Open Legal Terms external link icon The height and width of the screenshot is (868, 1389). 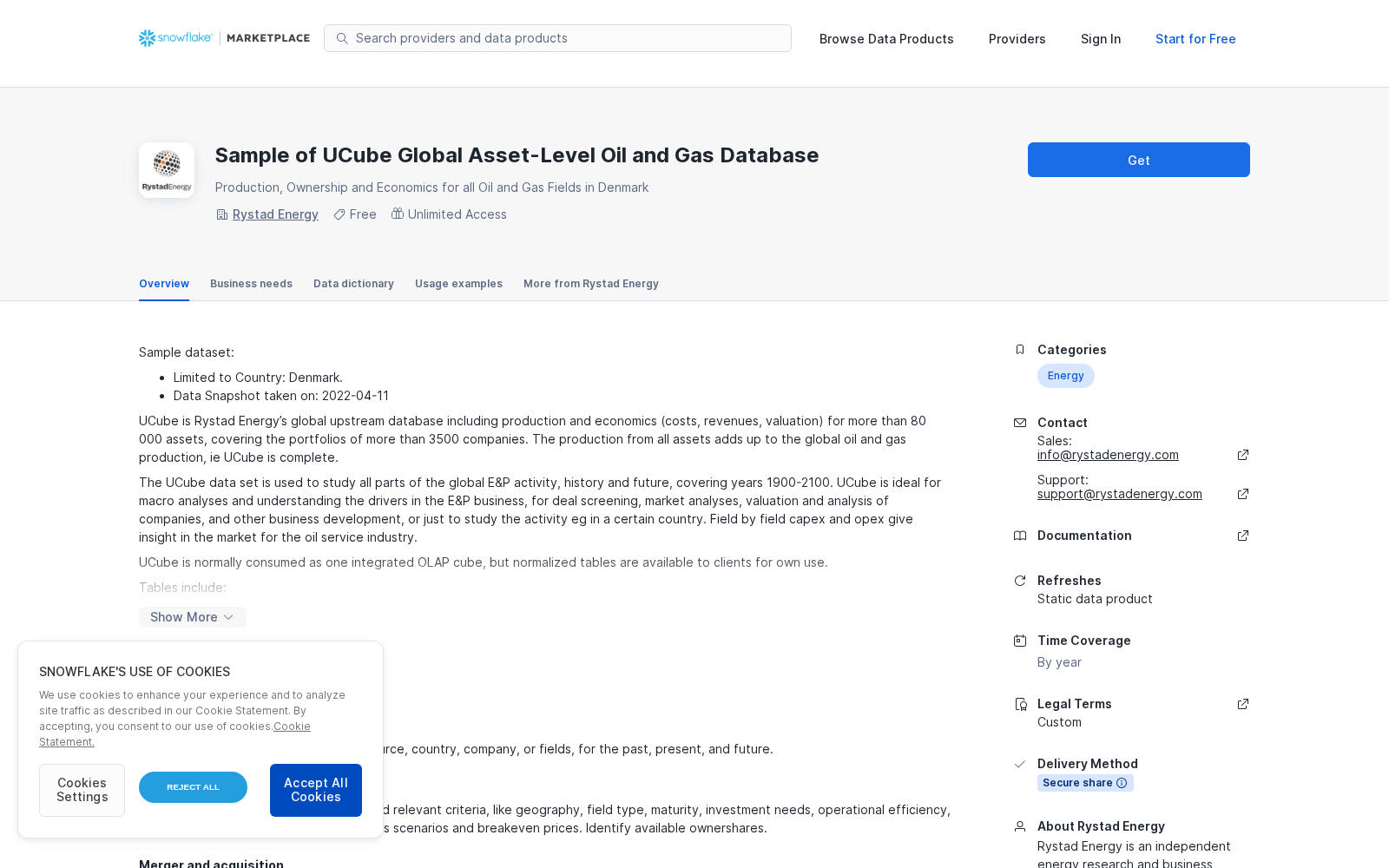1243,704
